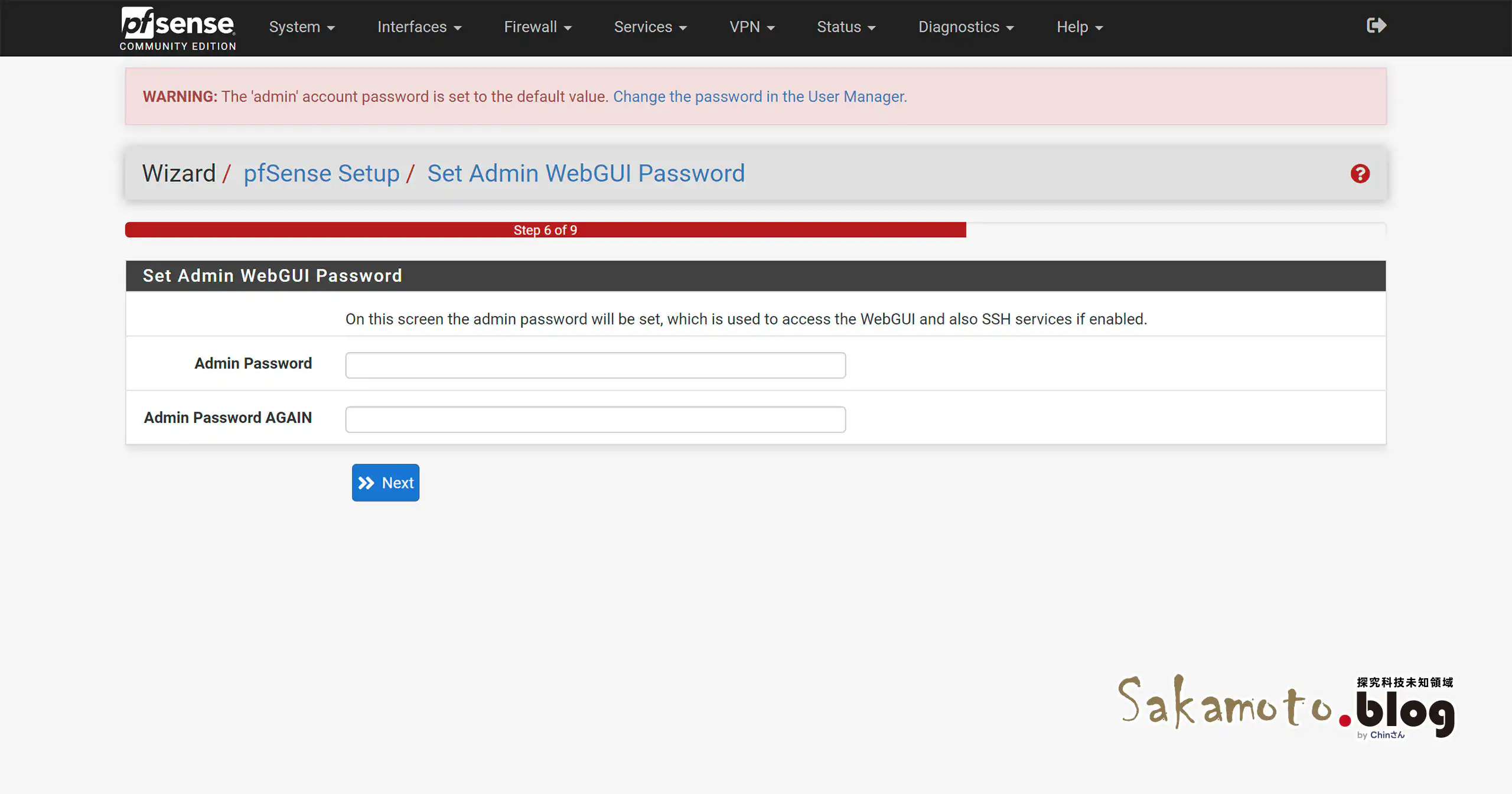Open the Interfaces menu
The width and height of the screenshot is (1512, 794).
click(419, 27)
